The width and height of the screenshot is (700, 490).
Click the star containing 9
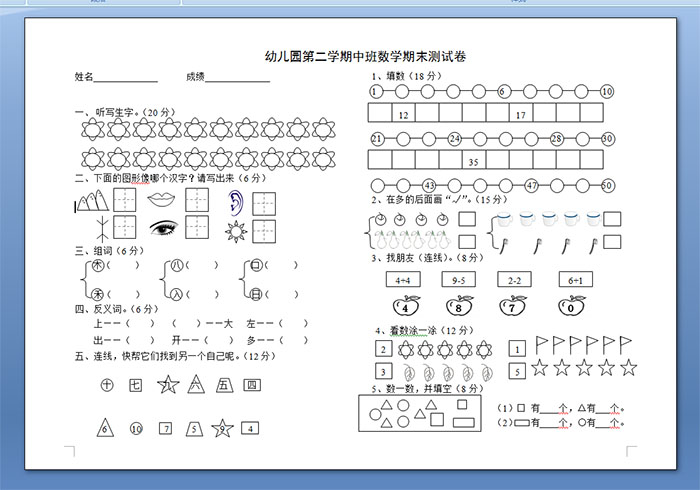222,428
